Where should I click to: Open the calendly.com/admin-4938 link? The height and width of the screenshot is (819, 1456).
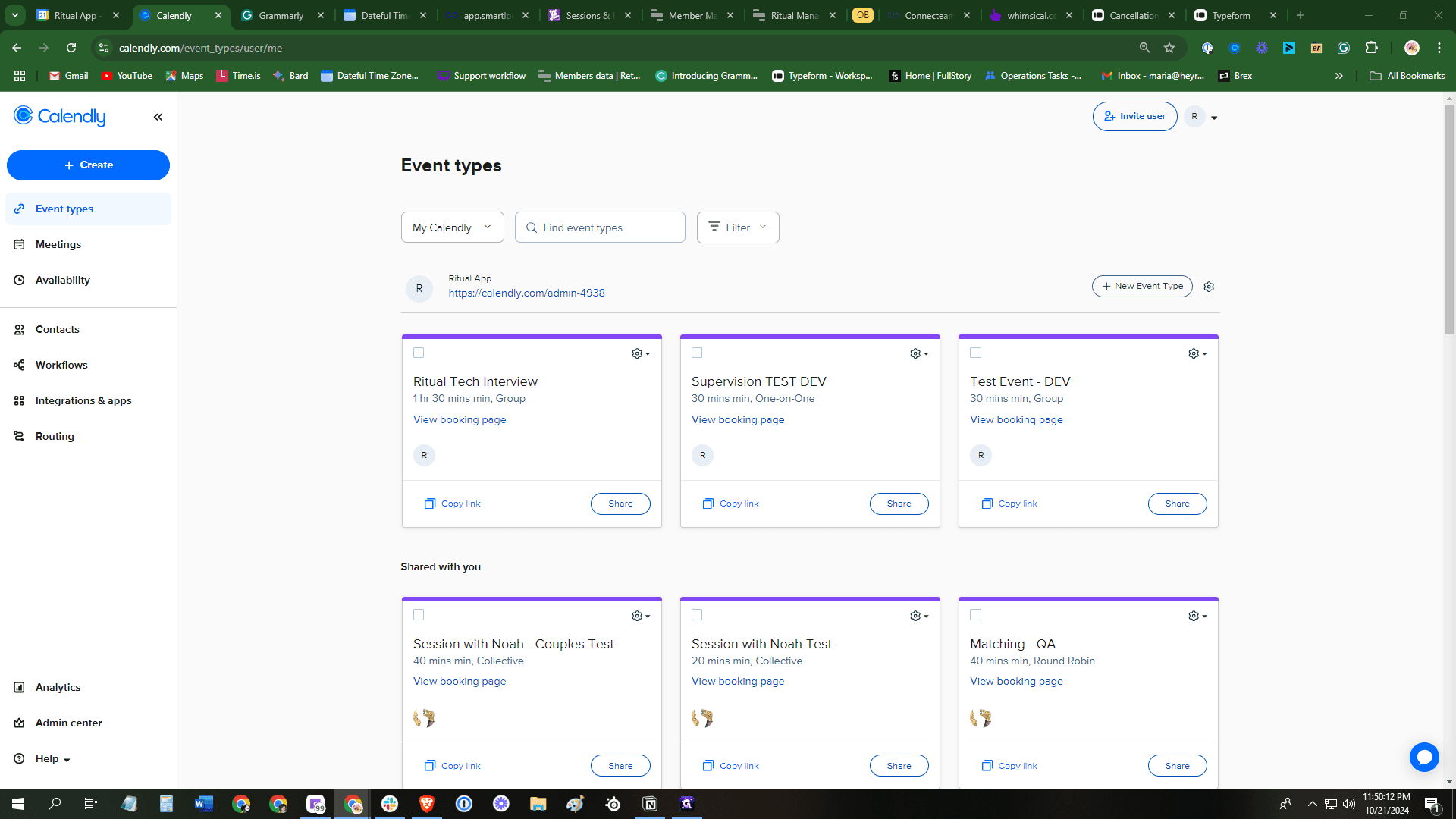tap(526, 293)
